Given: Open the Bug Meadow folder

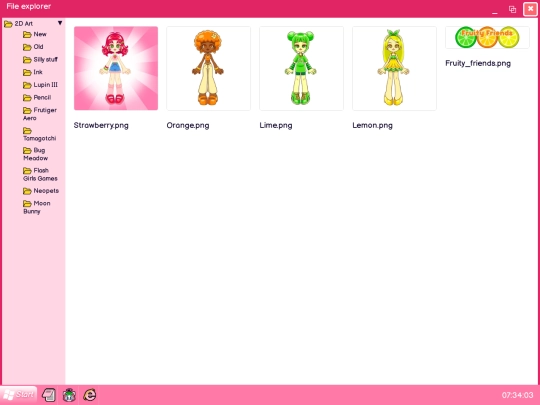Looking at the screenshot, I should 35,154.
